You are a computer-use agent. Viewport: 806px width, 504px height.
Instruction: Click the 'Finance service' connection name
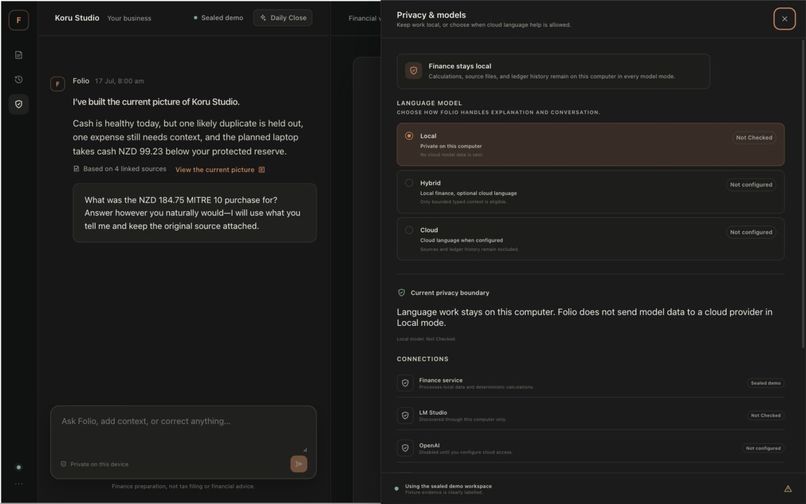(441, 380)
